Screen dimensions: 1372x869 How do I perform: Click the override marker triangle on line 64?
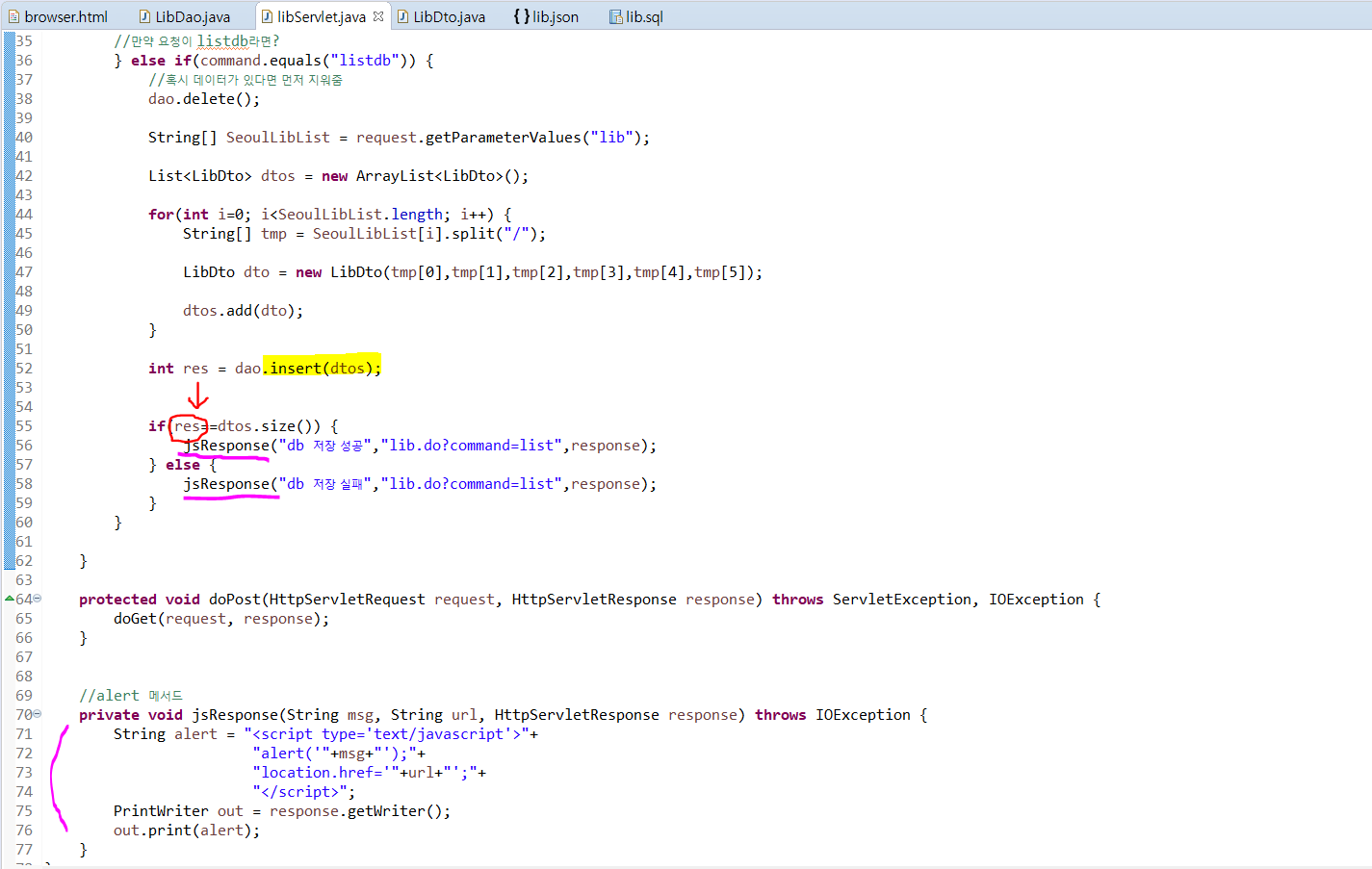point(10,599)
